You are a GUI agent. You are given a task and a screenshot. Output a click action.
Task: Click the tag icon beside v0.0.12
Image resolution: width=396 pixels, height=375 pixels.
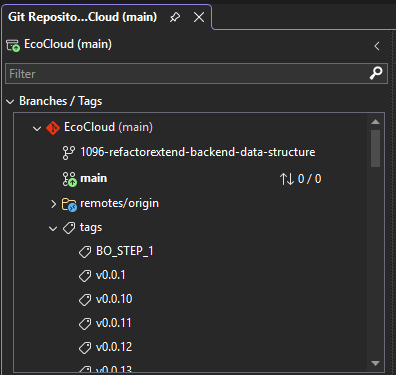click(x=85, y=348)
